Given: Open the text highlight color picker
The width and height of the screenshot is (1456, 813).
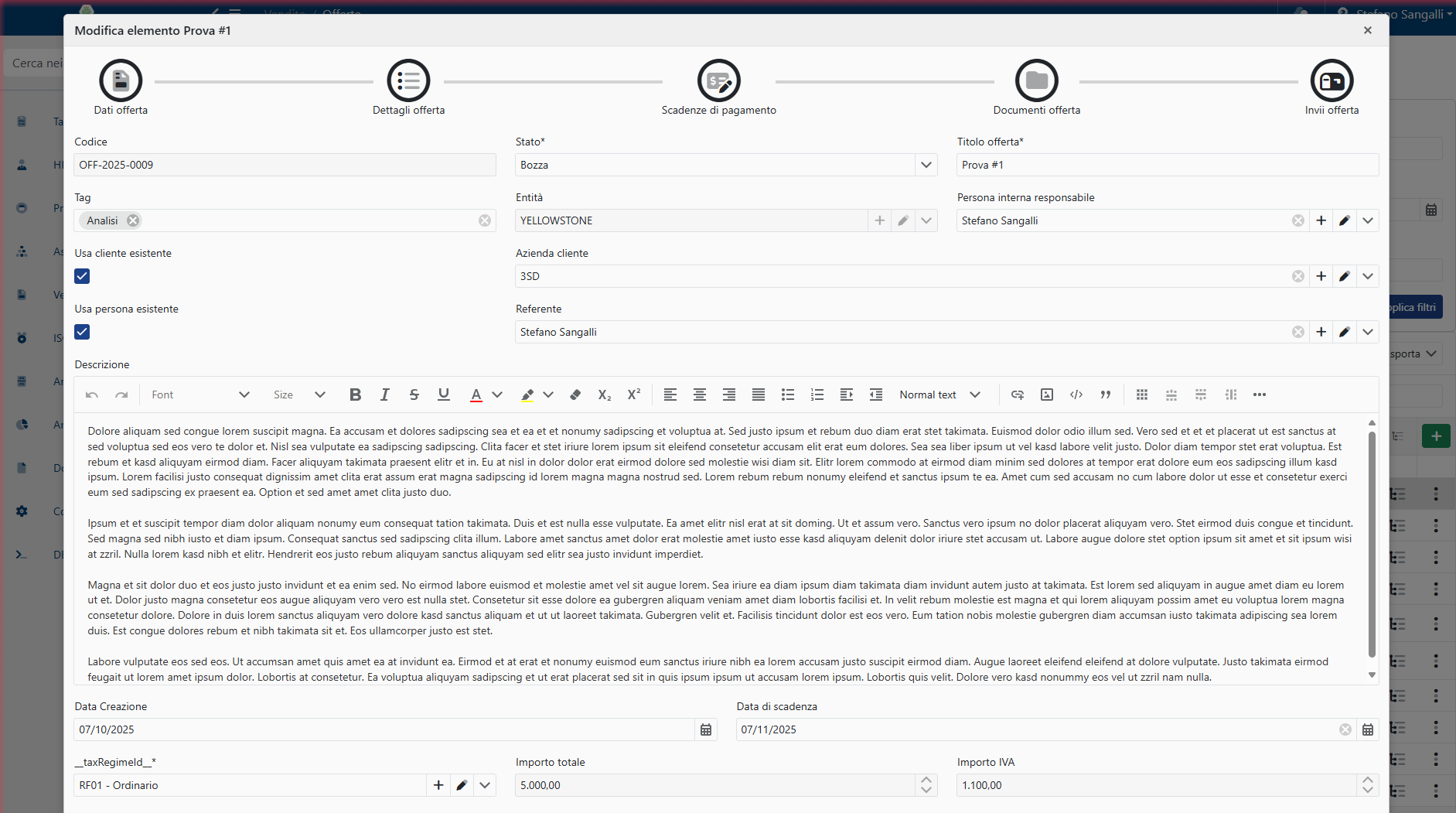Looking at the screenshot, I should pyautogui.click(x=548, y=395).
